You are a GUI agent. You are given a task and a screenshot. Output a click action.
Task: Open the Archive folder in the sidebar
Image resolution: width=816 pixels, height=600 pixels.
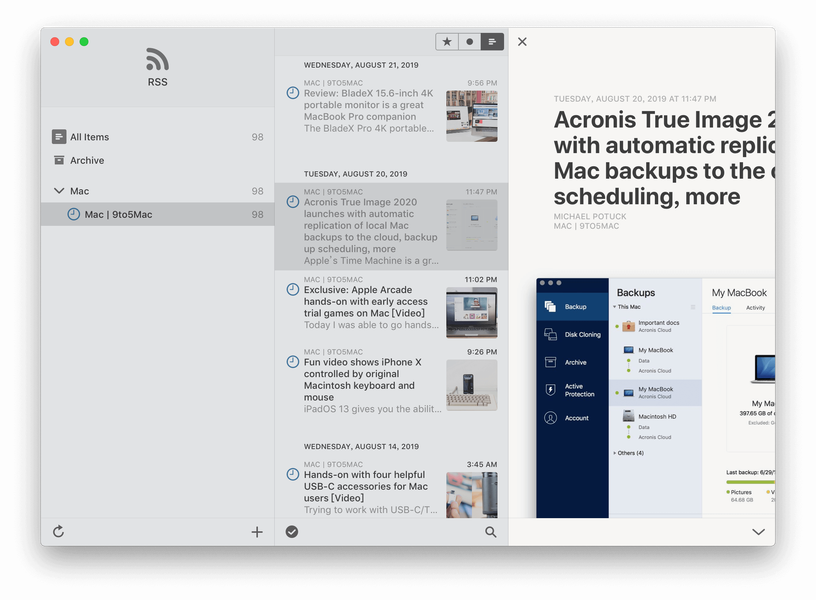(x=157, y=160)
